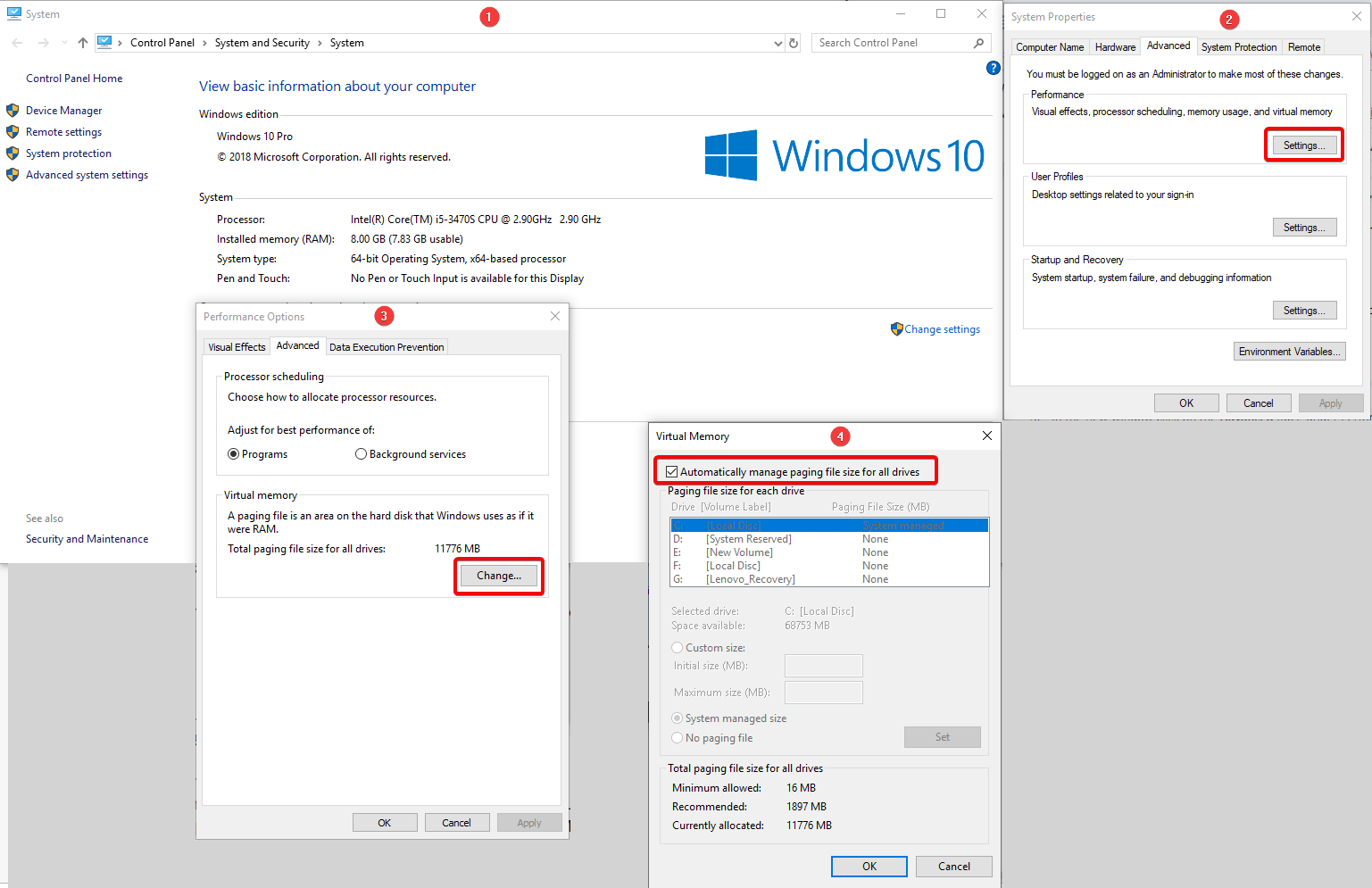Open Remote settings link
The image size is (1372, 888).
[x=63, y=132]
